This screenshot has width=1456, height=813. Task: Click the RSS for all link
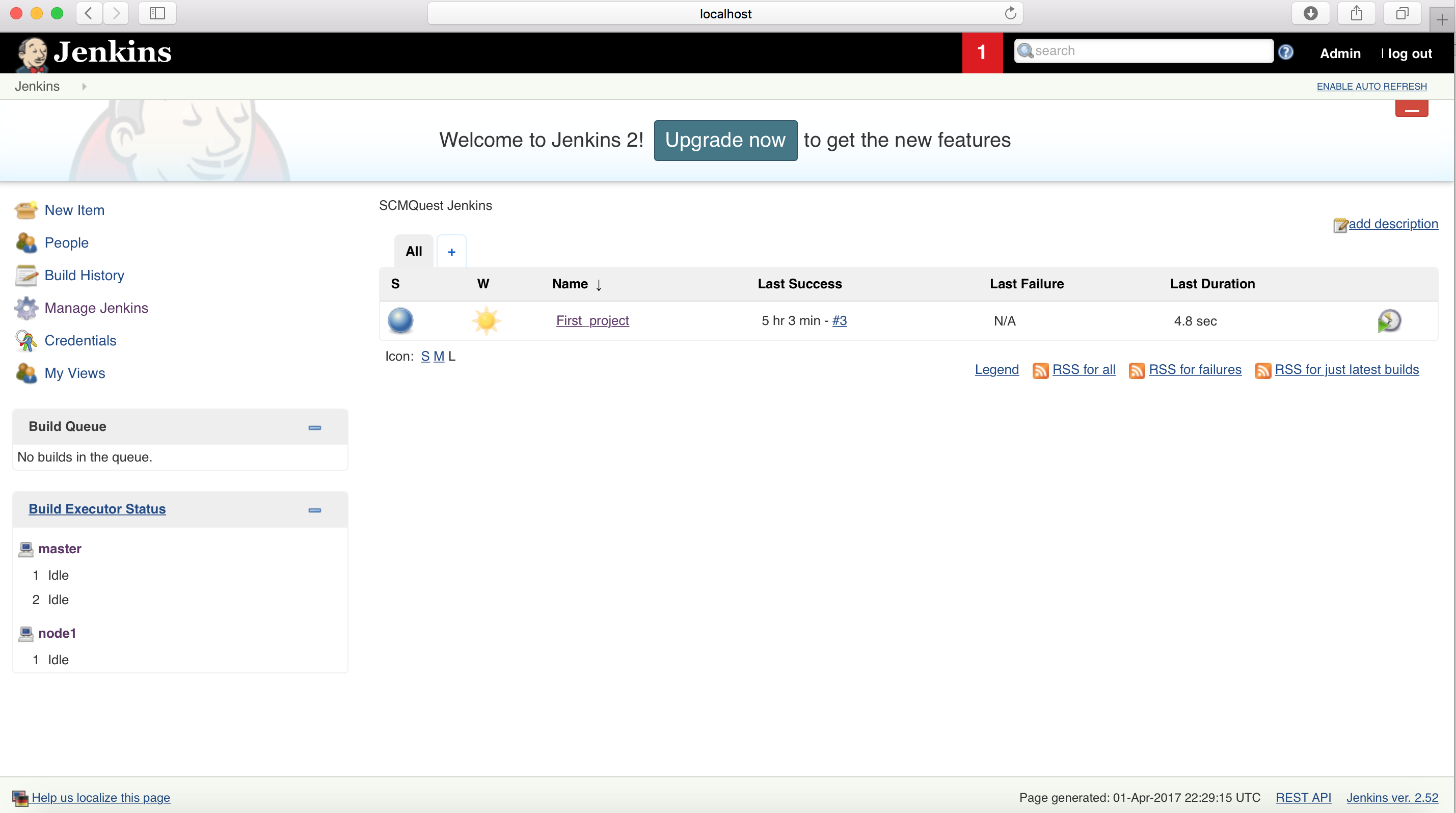tap(1084, 369)
